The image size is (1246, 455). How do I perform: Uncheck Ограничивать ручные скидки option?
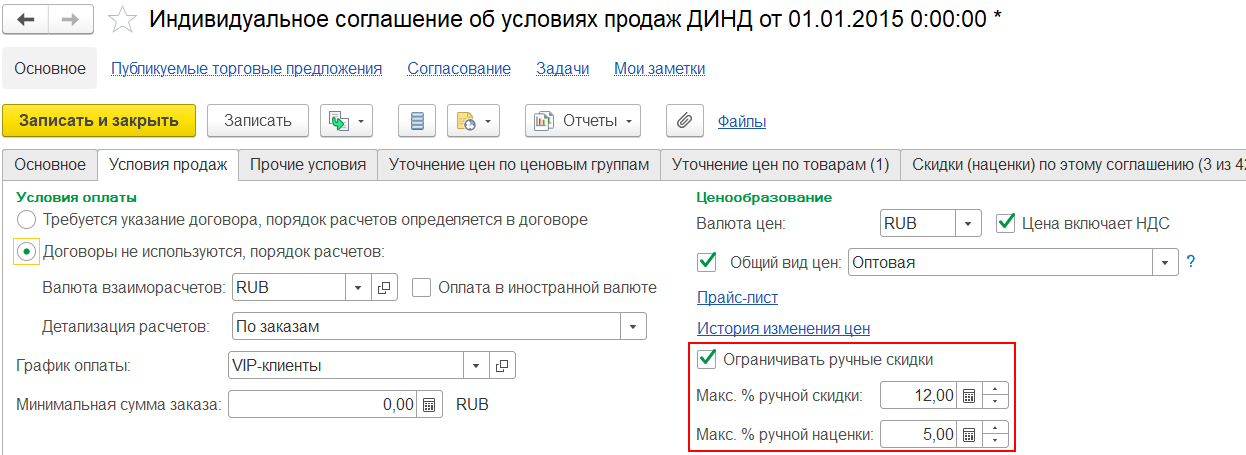click(707, 359)
